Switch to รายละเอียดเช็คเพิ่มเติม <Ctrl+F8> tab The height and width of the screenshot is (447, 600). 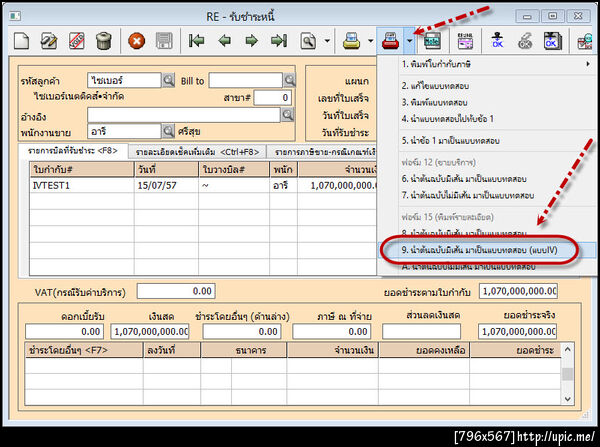[197, 152]
